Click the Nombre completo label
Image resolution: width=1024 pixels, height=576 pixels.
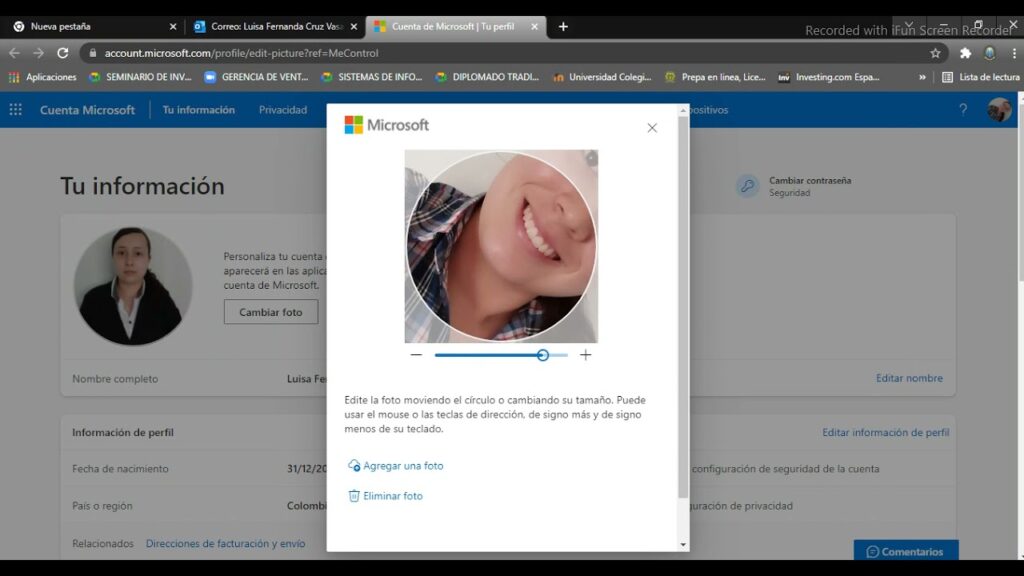tap(115, 379)
